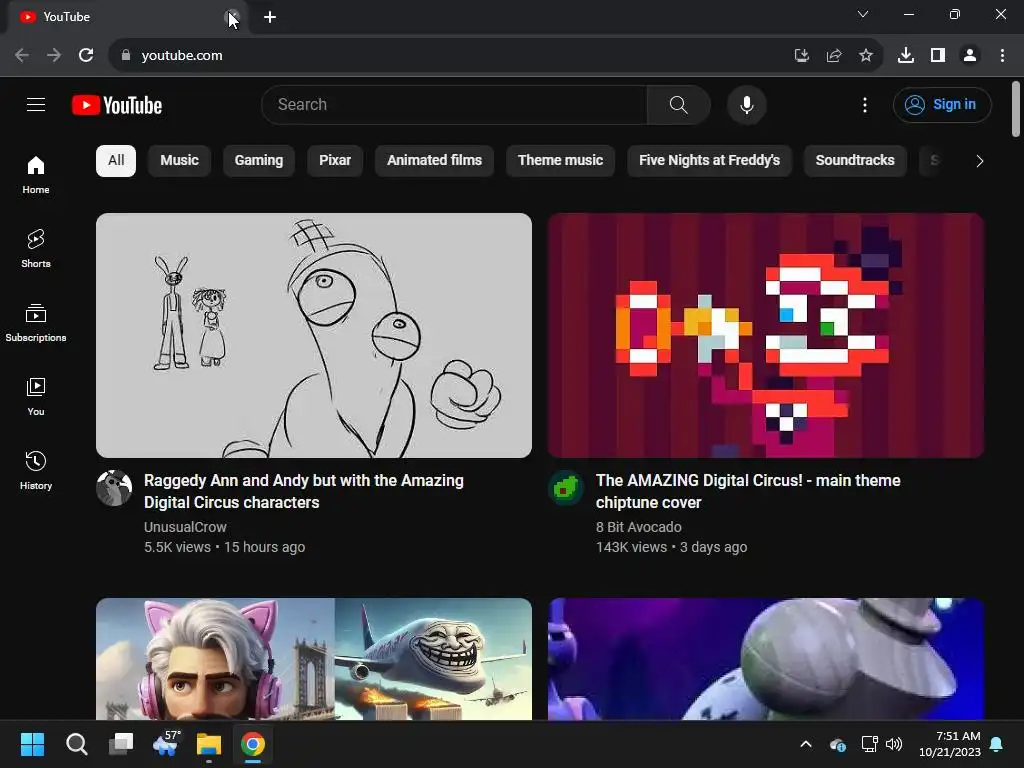View site info via padlock icon
This screenshot has width=1024, height=768.
[x=126, y=56]
